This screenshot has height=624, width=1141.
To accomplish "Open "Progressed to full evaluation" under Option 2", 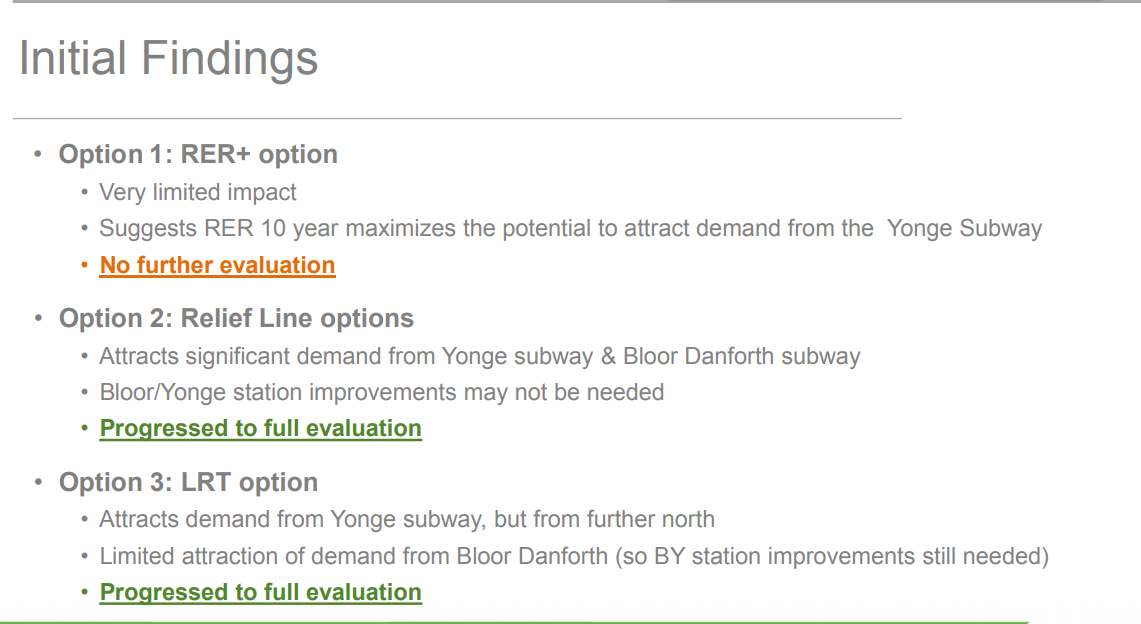I will click(260, 428).
